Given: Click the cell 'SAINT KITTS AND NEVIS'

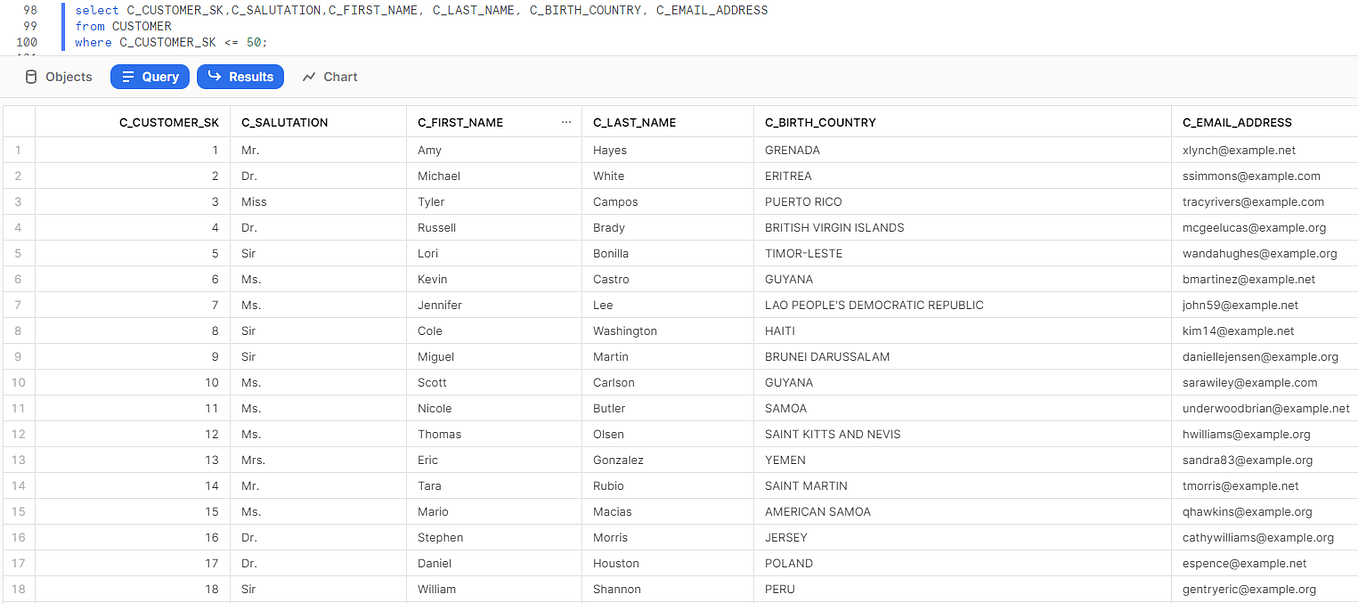Looking at the screenshot, I should pos(832,435).
